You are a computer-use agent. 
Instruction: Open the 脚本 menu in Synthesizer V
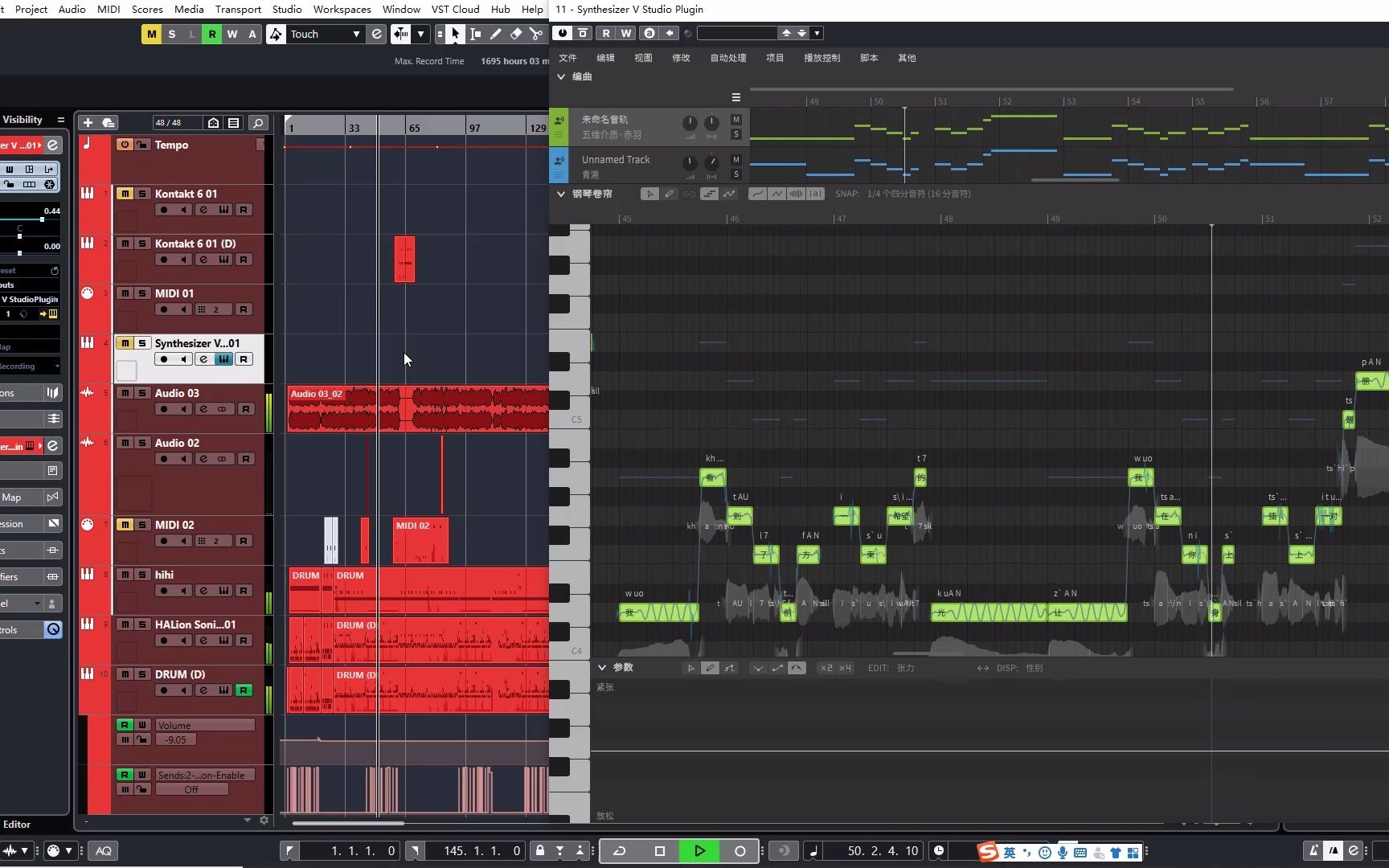tap(869, 58)
